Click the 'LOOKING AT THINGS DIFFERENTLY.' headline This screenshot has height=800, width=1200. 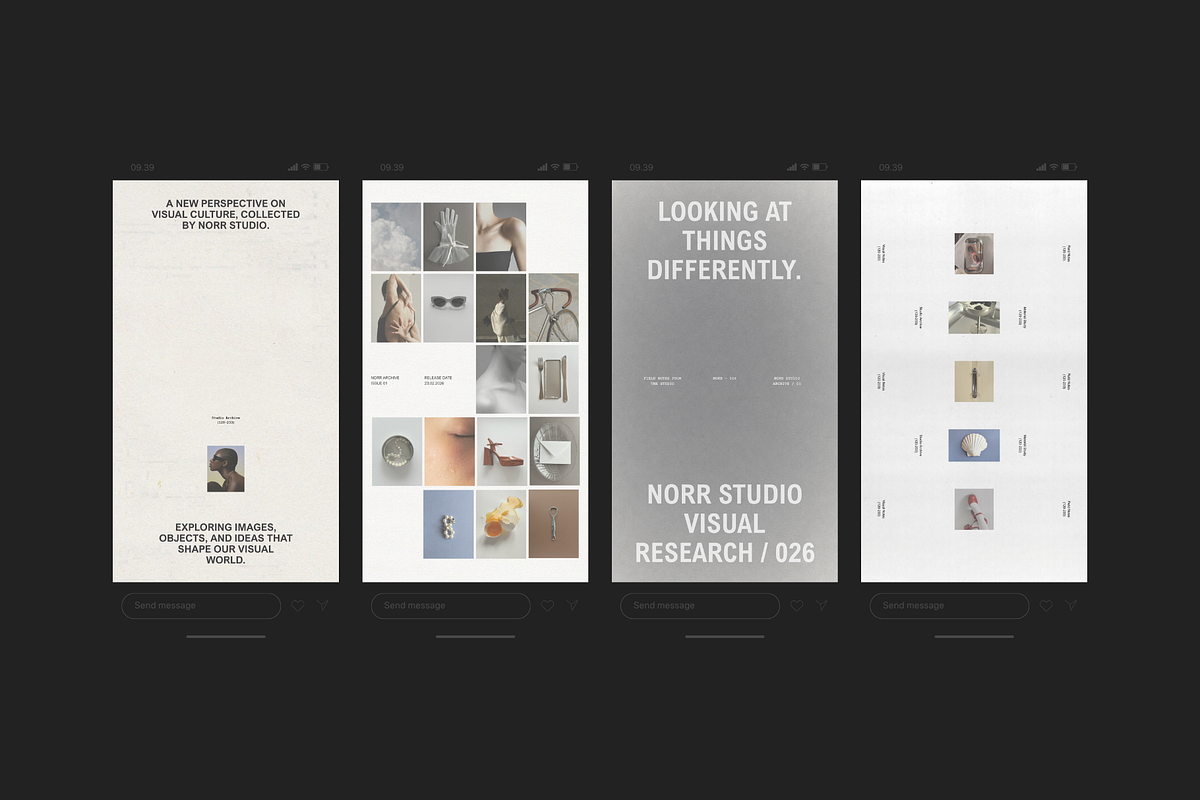725,240
